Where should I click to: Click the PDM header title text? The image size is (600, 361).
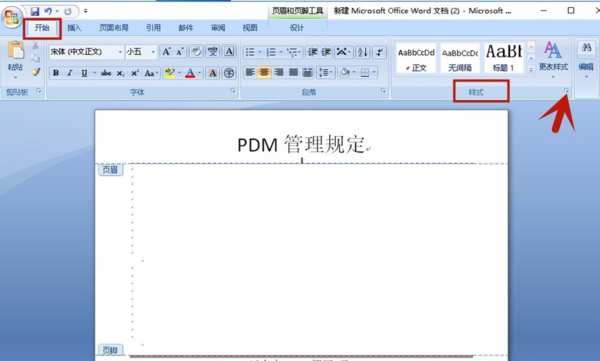[x=301, y=145]
